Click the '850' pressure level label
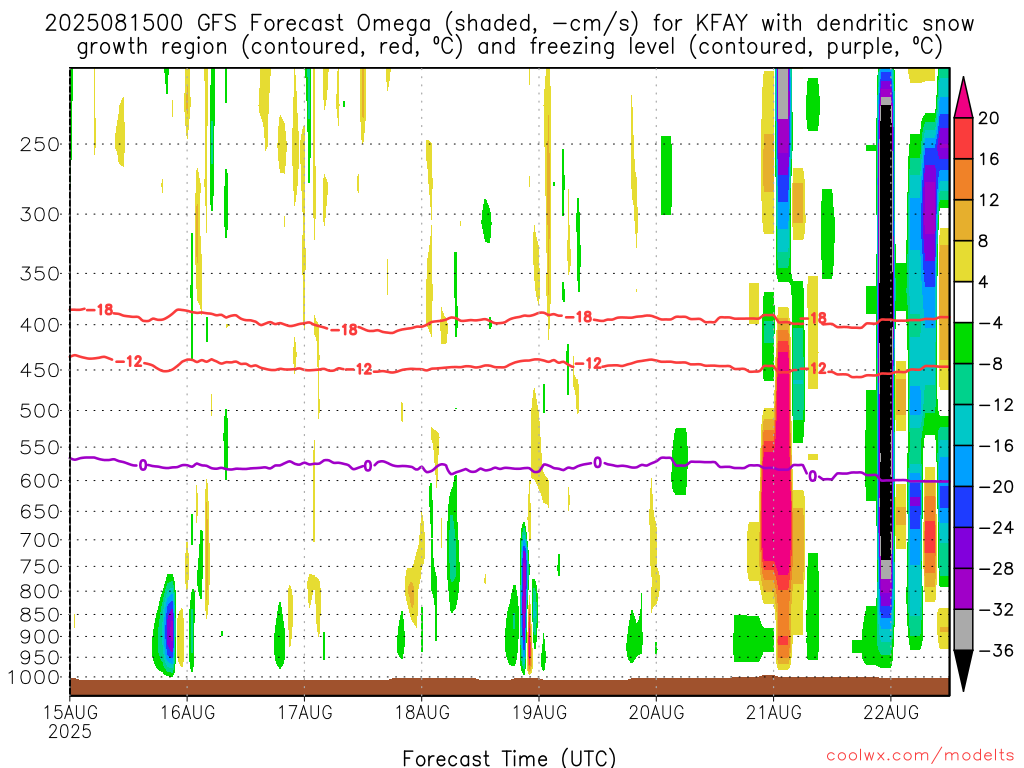Image resolution: width=1024 pixels, height=768 pixels. pyautogui.click(x=40, y=615)
